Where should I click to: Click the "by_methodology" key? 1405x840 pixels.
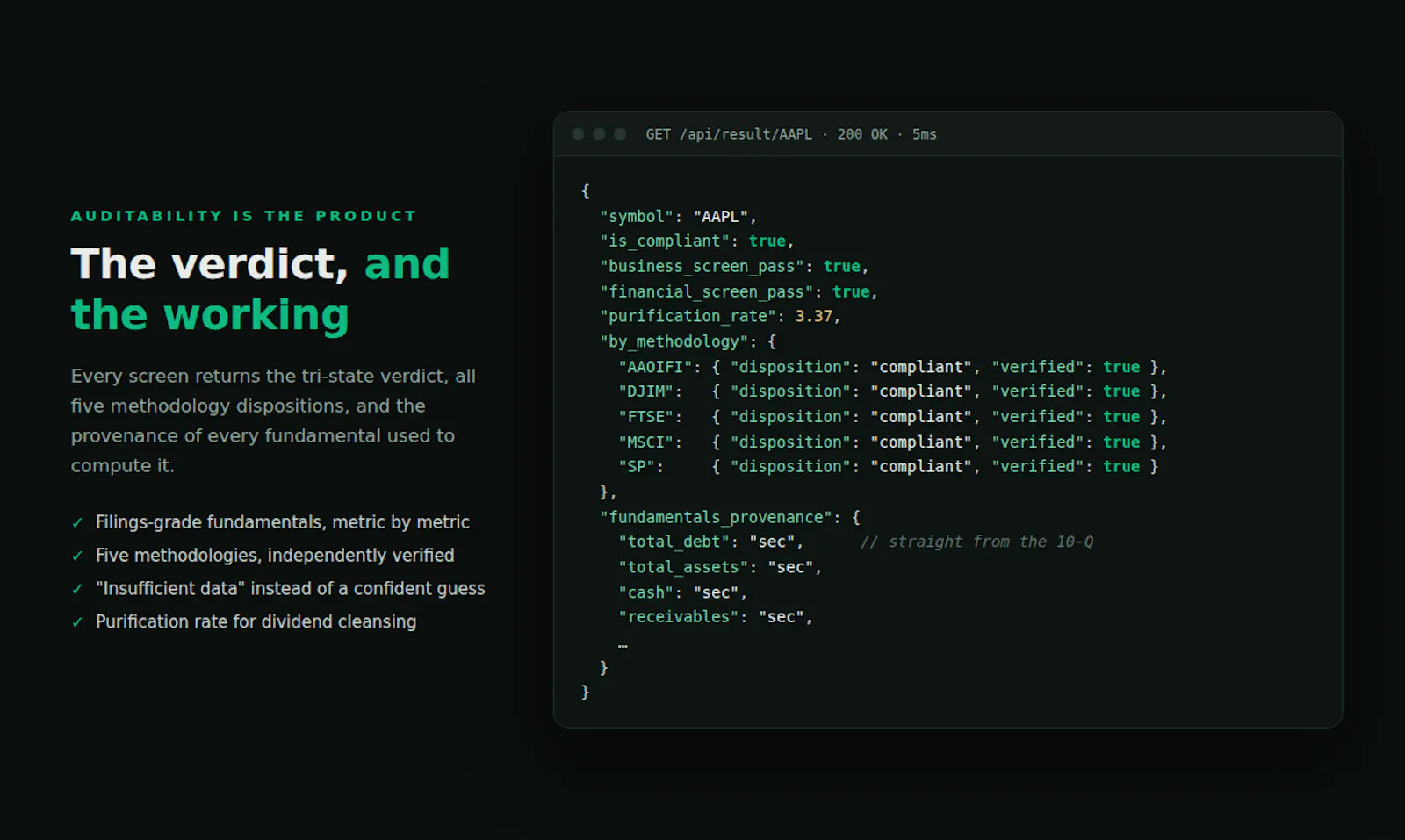point(674,341)
